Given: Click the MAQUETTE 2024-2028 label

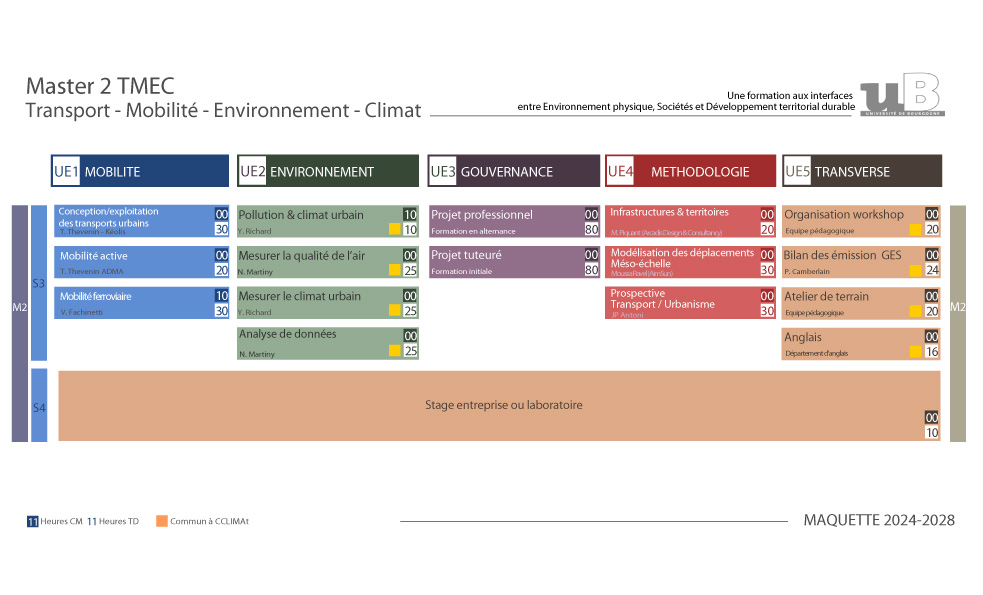Looking at the screenshot, I should [x=879, y=520].
